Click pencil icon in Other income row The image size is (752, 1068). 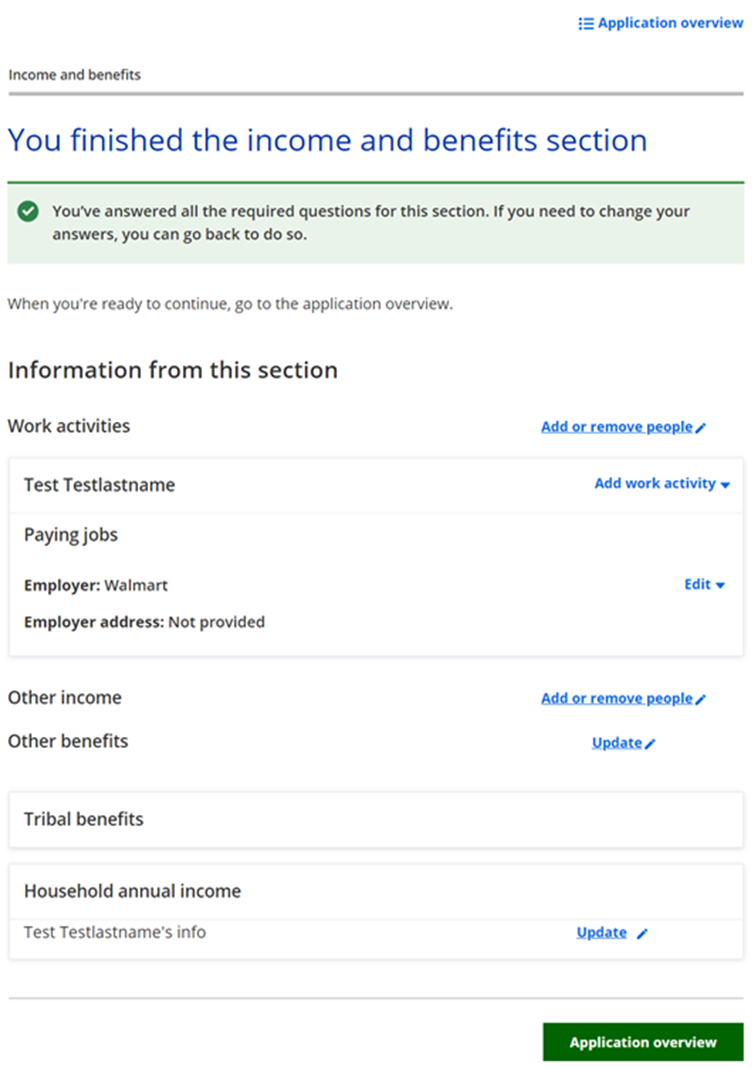(x=701, y=700)
